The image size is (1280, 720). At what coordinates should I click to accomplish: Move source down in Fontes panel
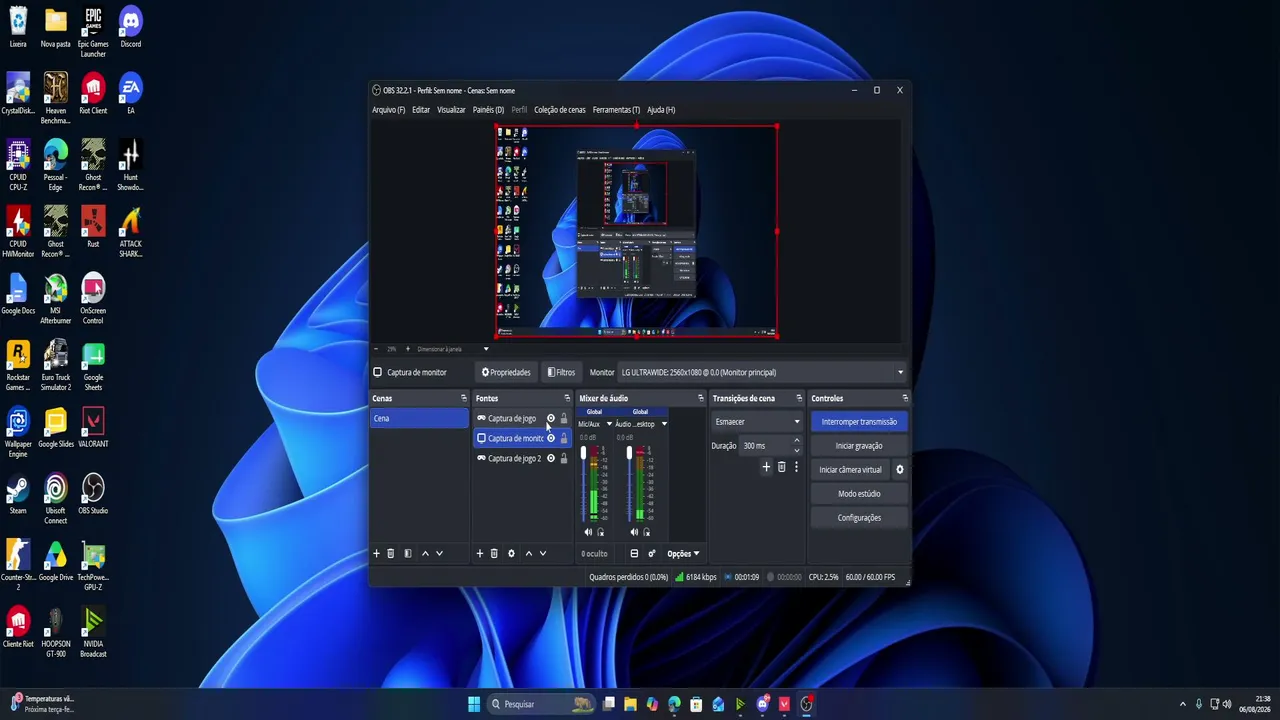(x=543, y=553)
